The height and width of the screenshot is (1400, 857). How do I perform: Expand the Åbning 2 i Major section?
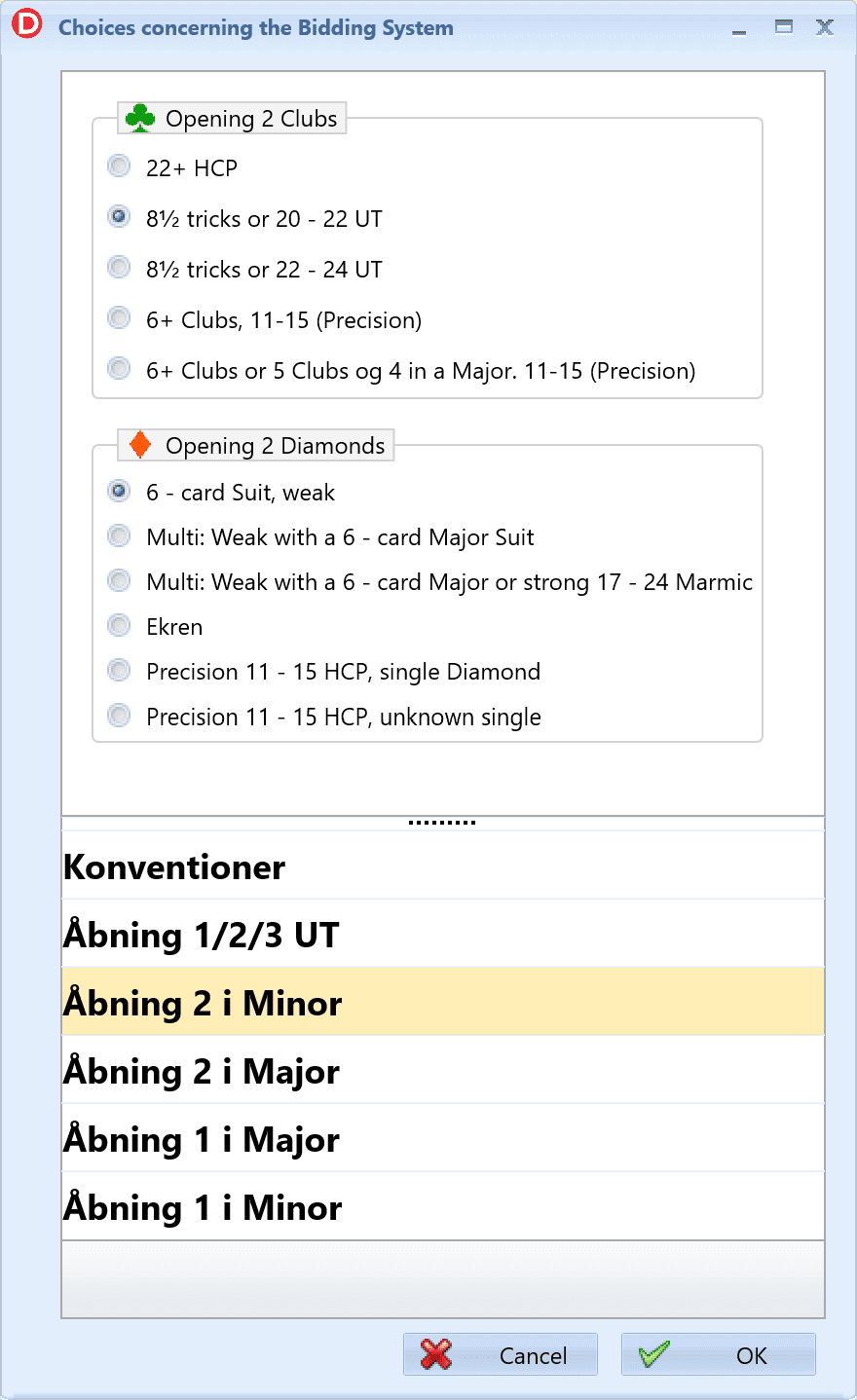(443, 1070)
